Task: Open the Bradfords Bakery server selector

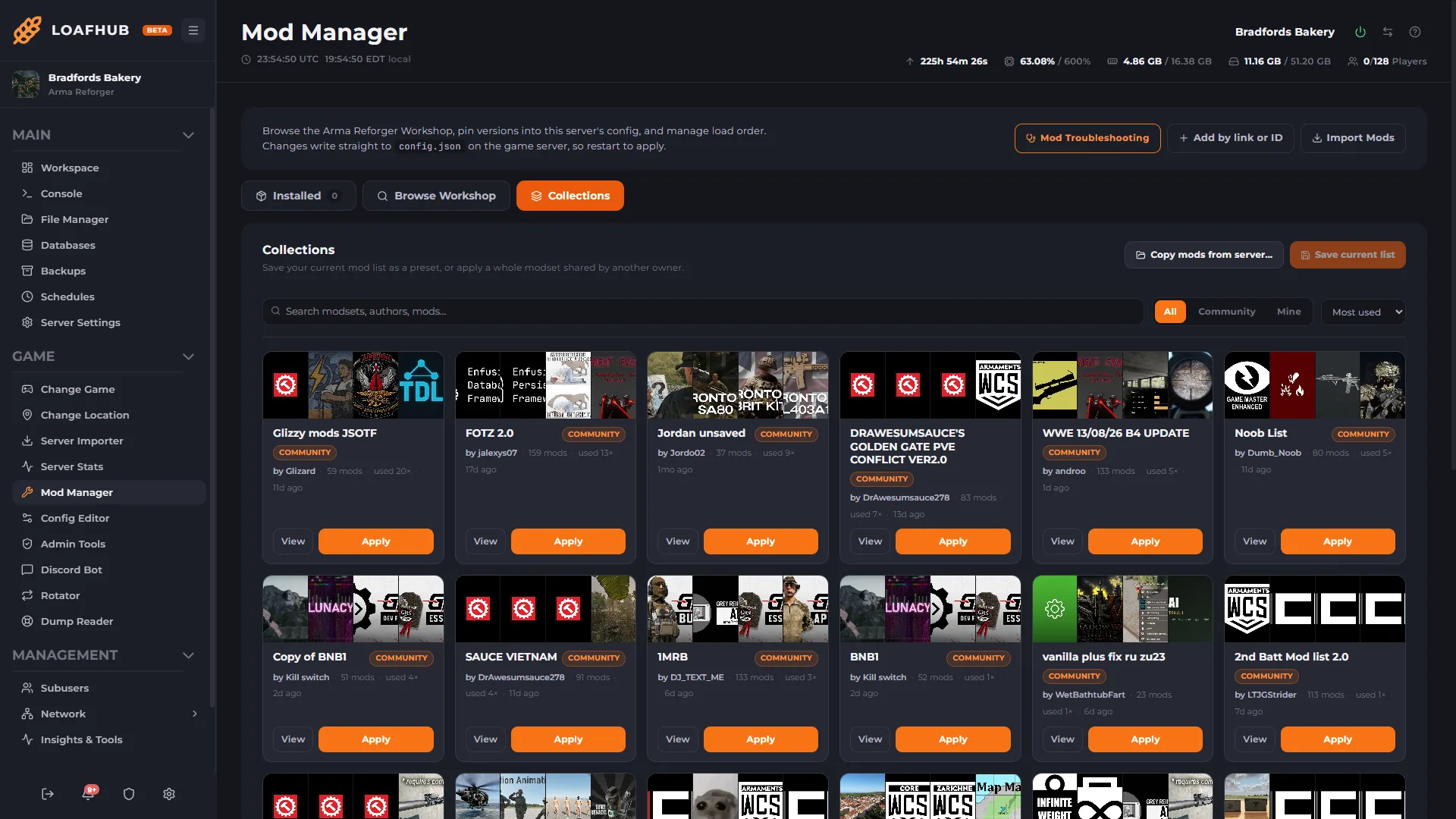Action: (108, 83)
